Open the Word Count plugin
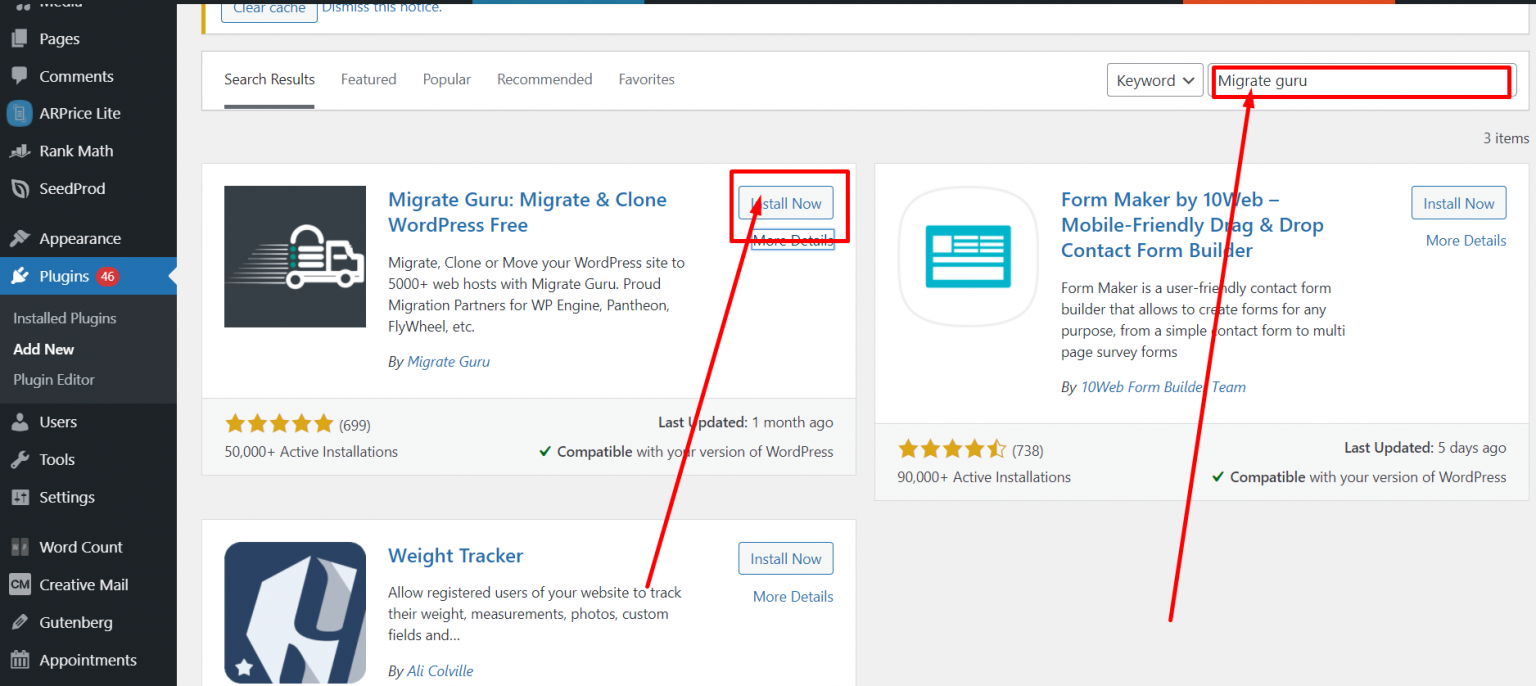The height and width of the screenshot is (686, 1536). [x=81, y=546]
